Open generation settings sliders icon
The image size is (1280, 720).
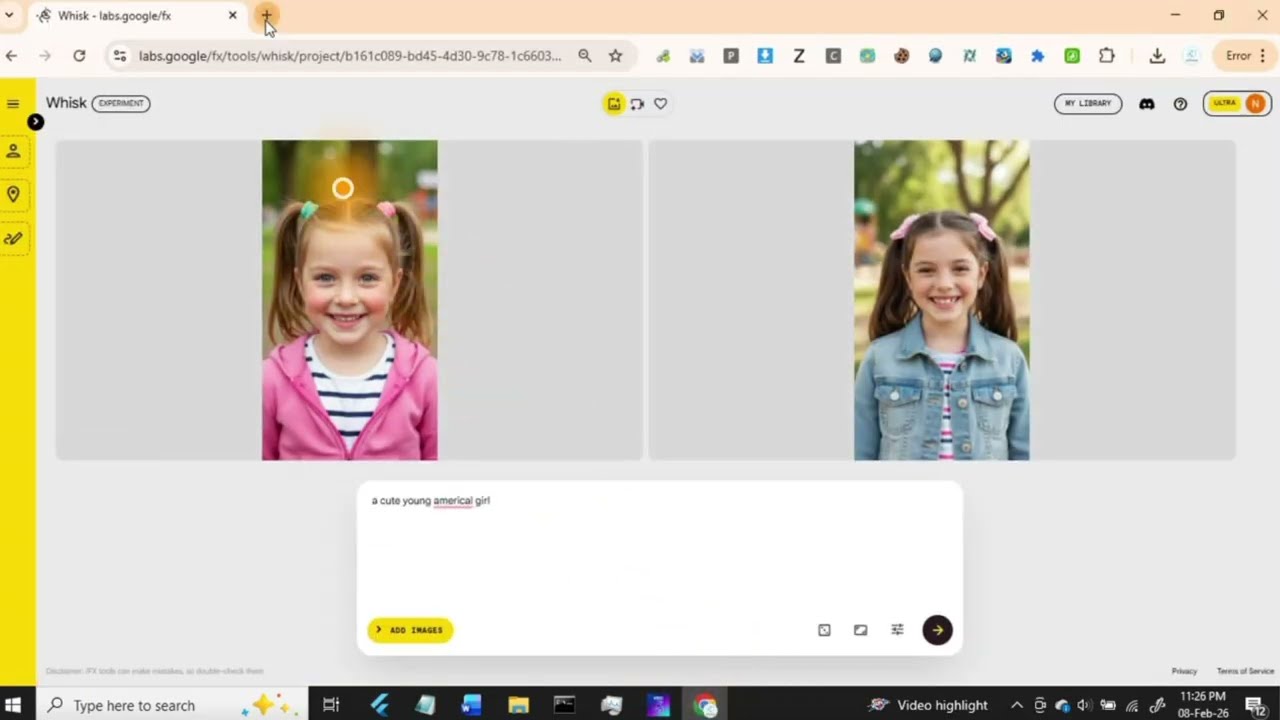[x=897, y=630]
